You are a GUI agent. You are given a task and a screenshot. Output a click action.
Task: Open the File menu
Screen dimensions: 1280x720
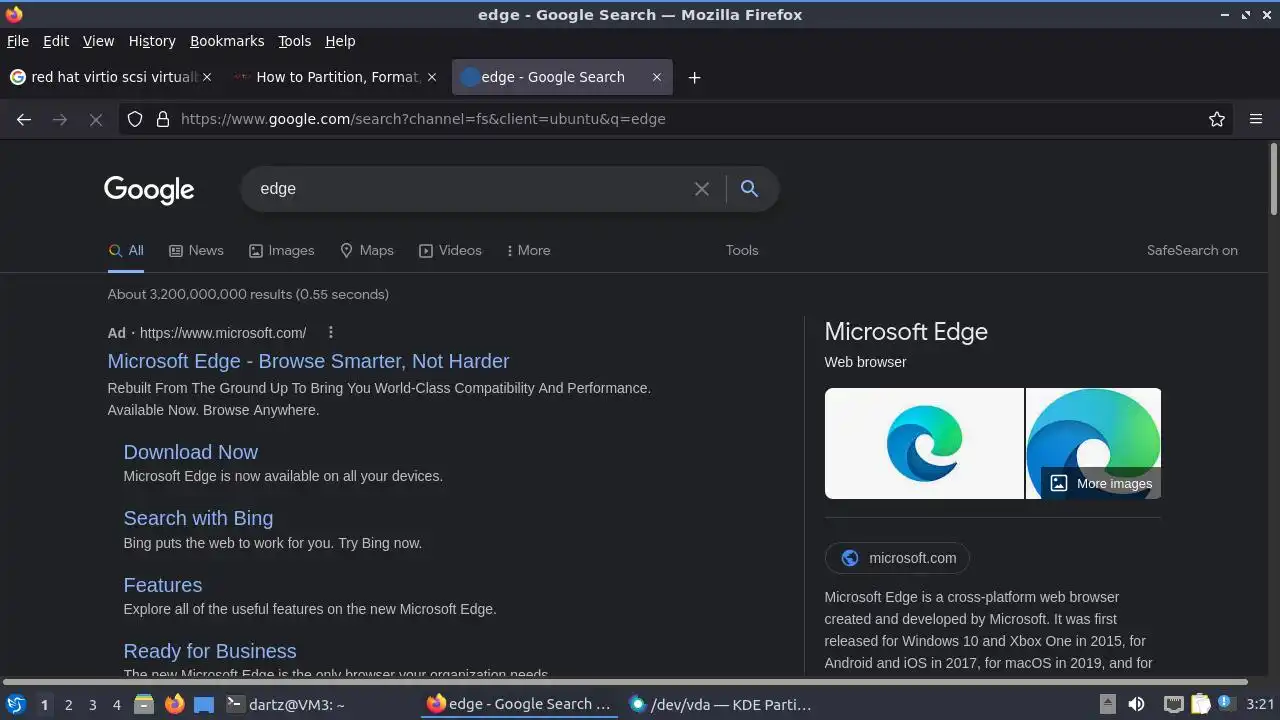point(18,41)
